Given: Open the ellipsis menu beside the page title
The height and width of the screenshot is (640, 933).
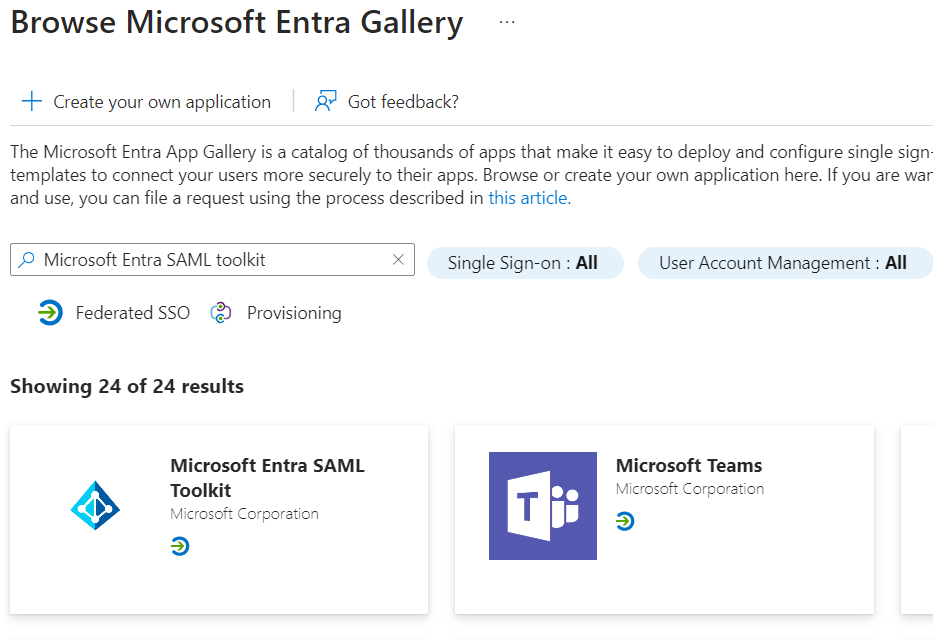Looking at the screenshot, I should tap(507, 22).
